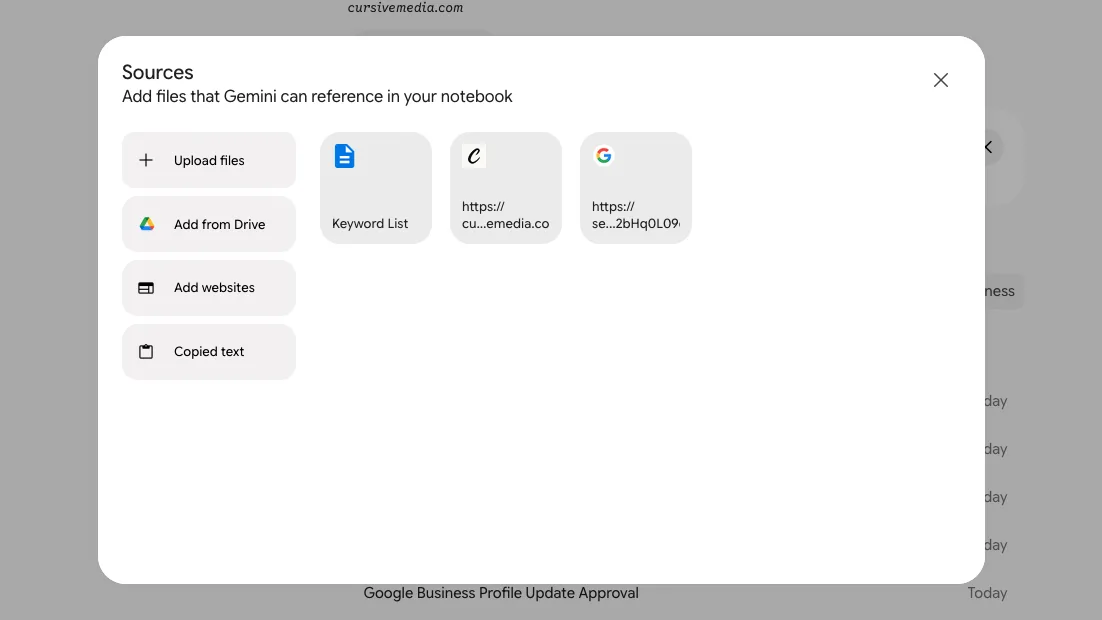
Task: Close the Sources dialog
Action: point(940,80)
